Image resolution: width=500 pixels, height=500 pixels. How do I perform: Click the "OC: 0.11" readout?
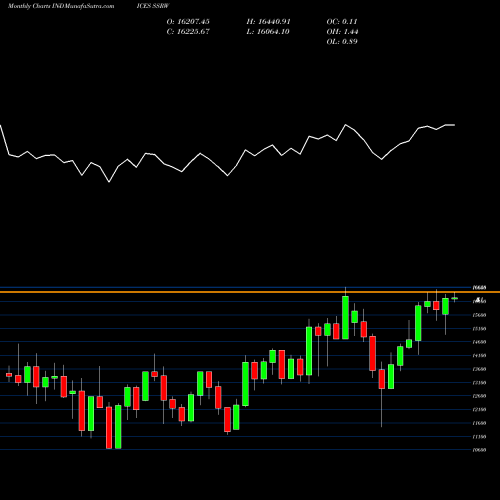[x=342, y=22]
